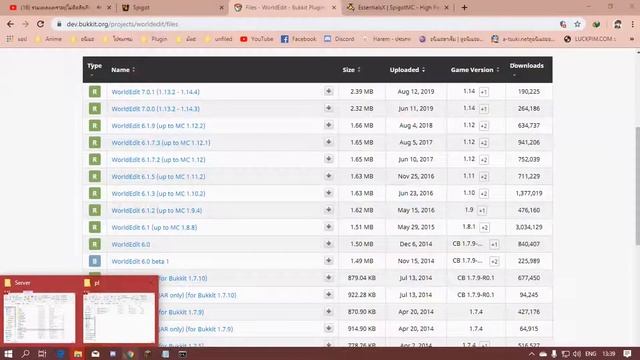Viewport: 640px width, 360px height.
Task: Open WorldEdit 6.1.9 (up to MC 1.12.2) link
Action: 158,126
